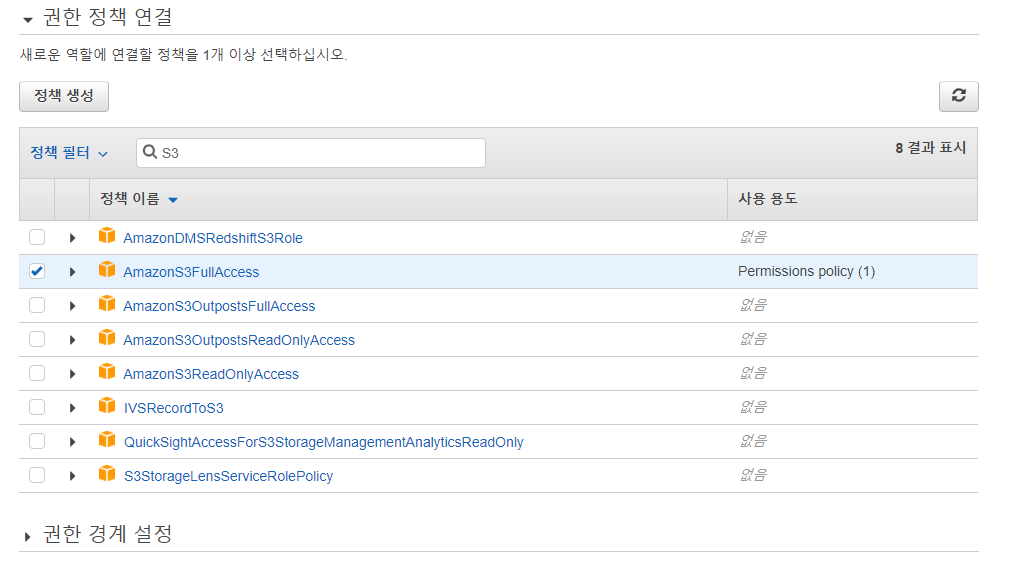
Task: Enable the AmazonS3ReadOnlyAccess checkbox
Action: pyautogui.click(x=37, y=374)
